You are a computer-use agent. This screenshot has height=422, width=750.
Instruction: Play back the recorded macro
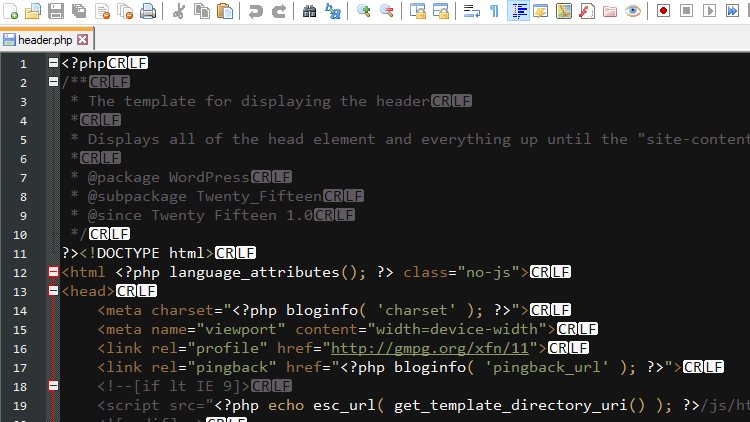click(x=709, y=11)
